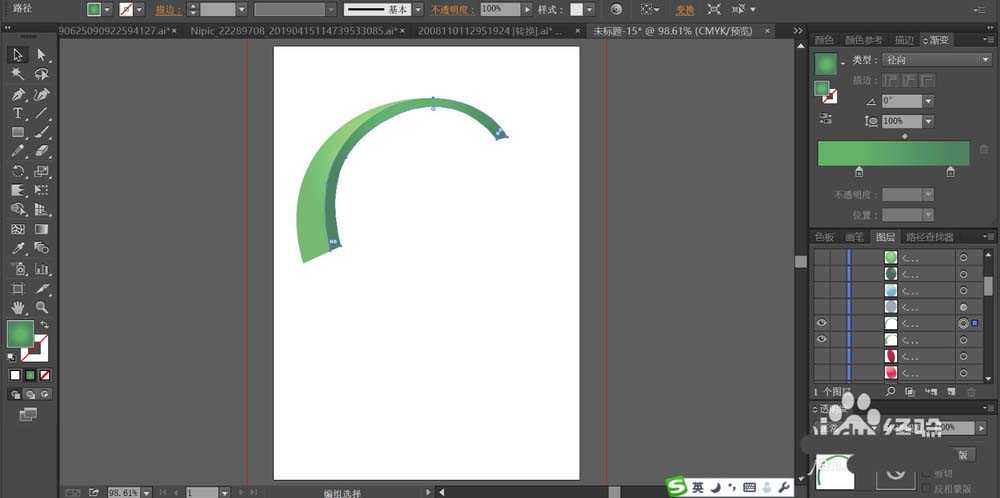Toggle visibility of the first unhidden layer row
The height and width of the screenshot is (498, 1000).
822,324
